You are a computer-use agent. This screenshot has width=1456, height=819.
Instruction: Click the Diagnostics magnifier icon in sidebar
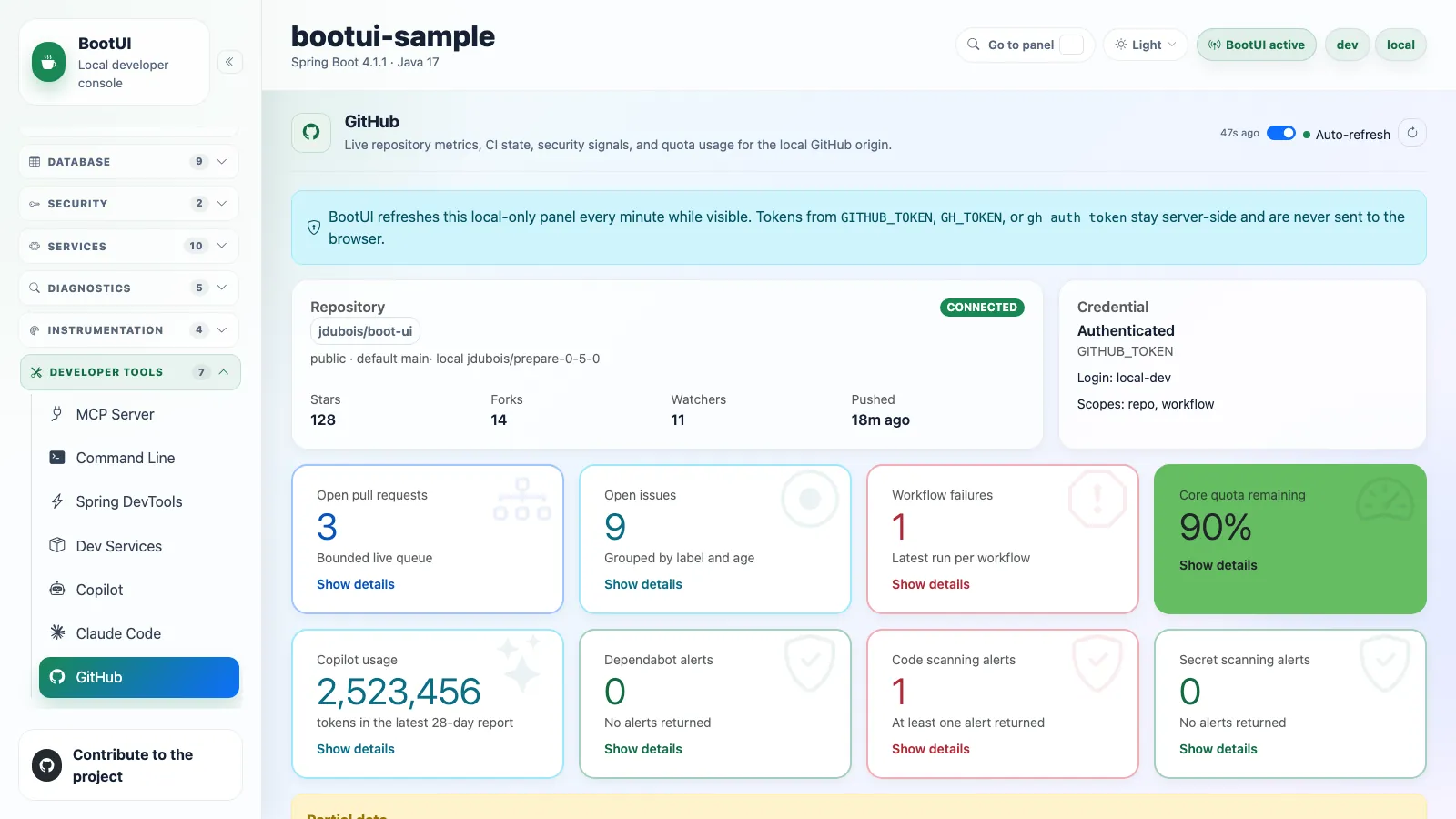(x=35, y=288)
